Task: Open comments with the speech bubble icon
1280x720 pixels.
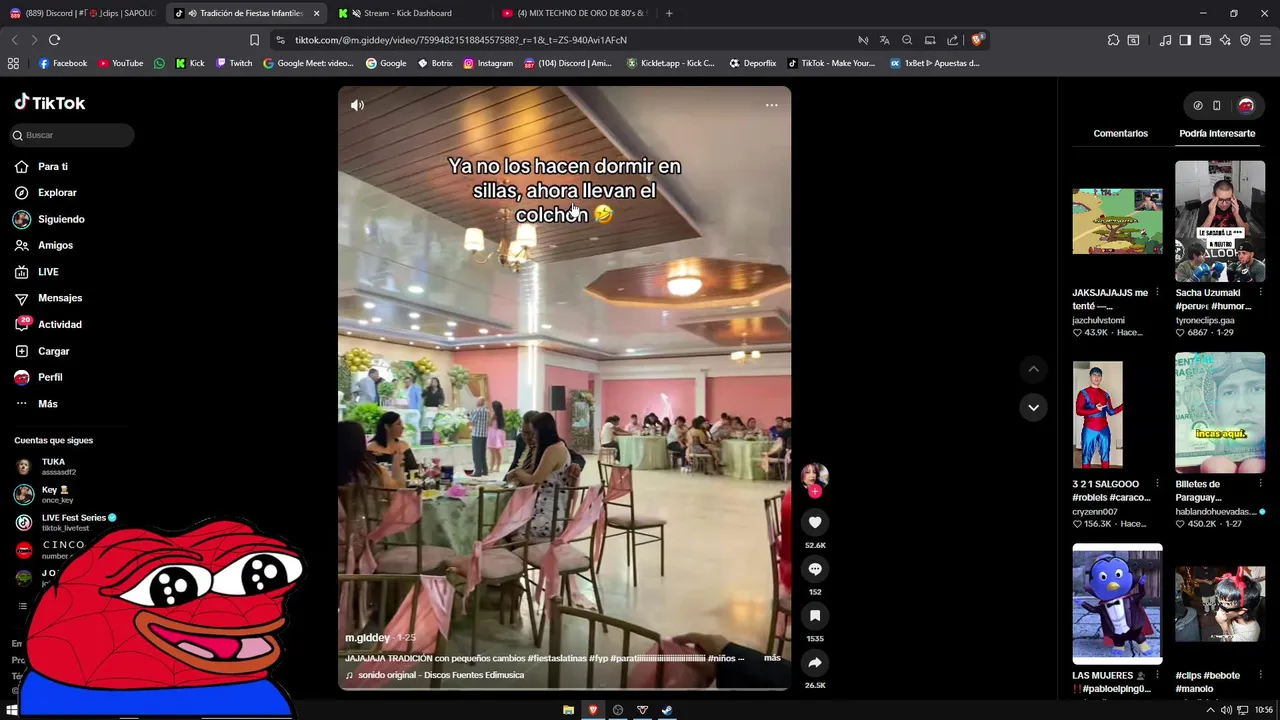Action: (x=815, y=569)
